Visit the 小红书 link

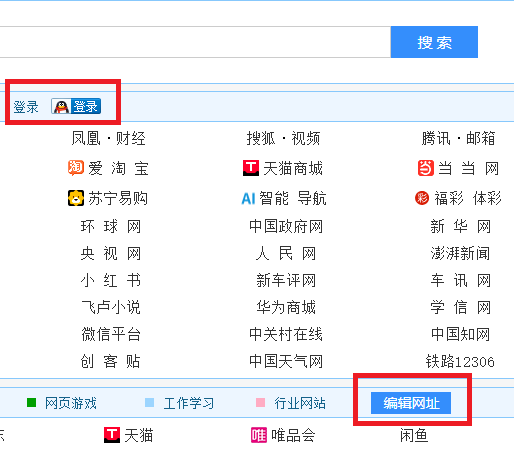click(111, 280)
